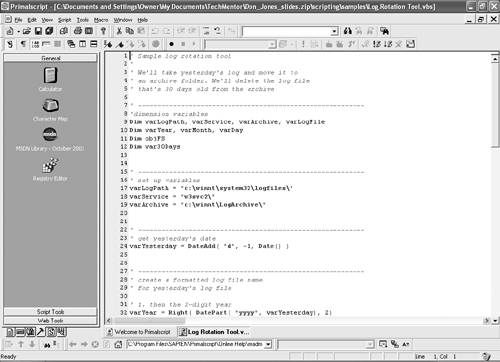
Task: Open the MSDN Library shortcut
Action: [x=50, y=139]
